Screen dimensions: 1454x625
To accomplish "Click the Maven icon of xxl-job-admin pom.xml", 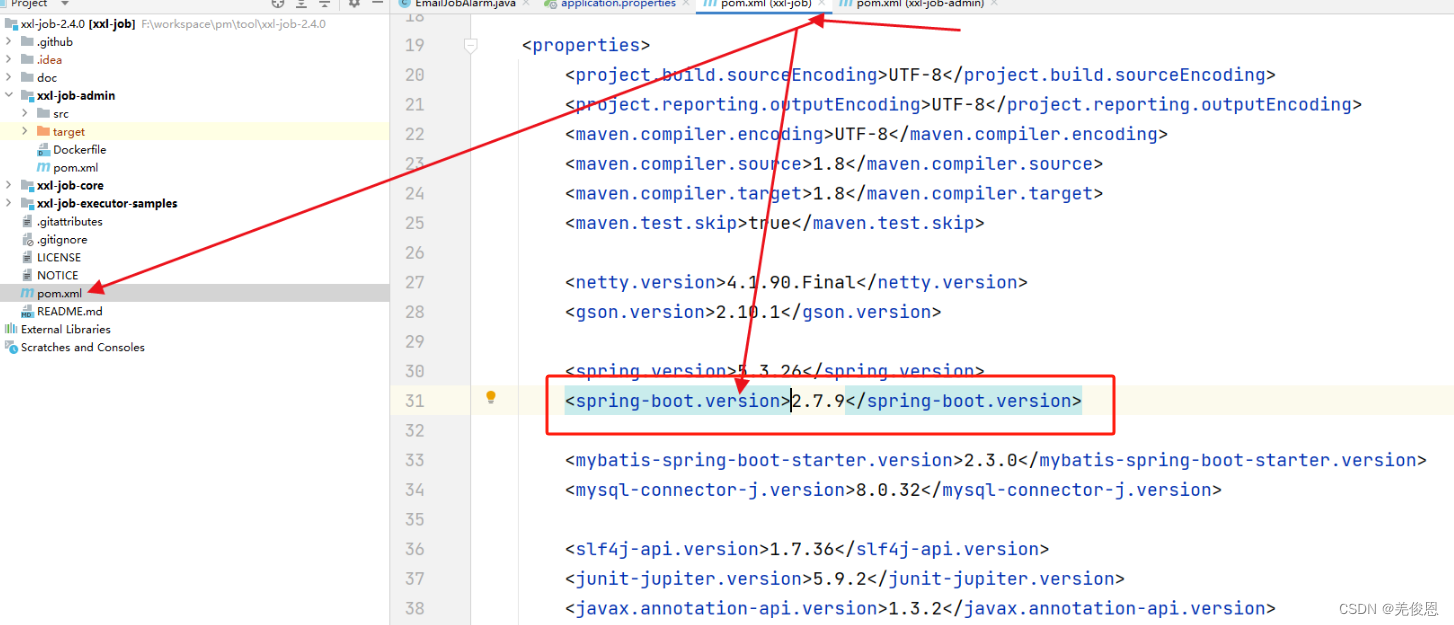I will pos(43,168).
